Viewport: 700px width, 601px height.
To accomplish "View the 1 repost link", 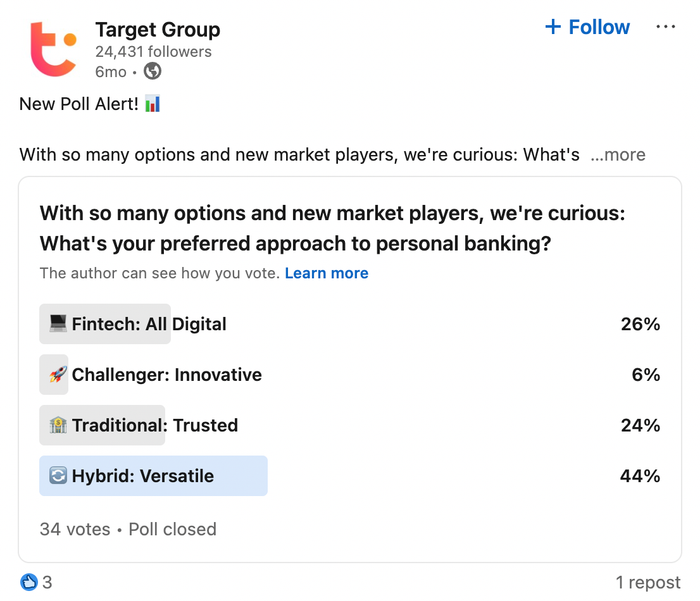I will tap(648, 582).
